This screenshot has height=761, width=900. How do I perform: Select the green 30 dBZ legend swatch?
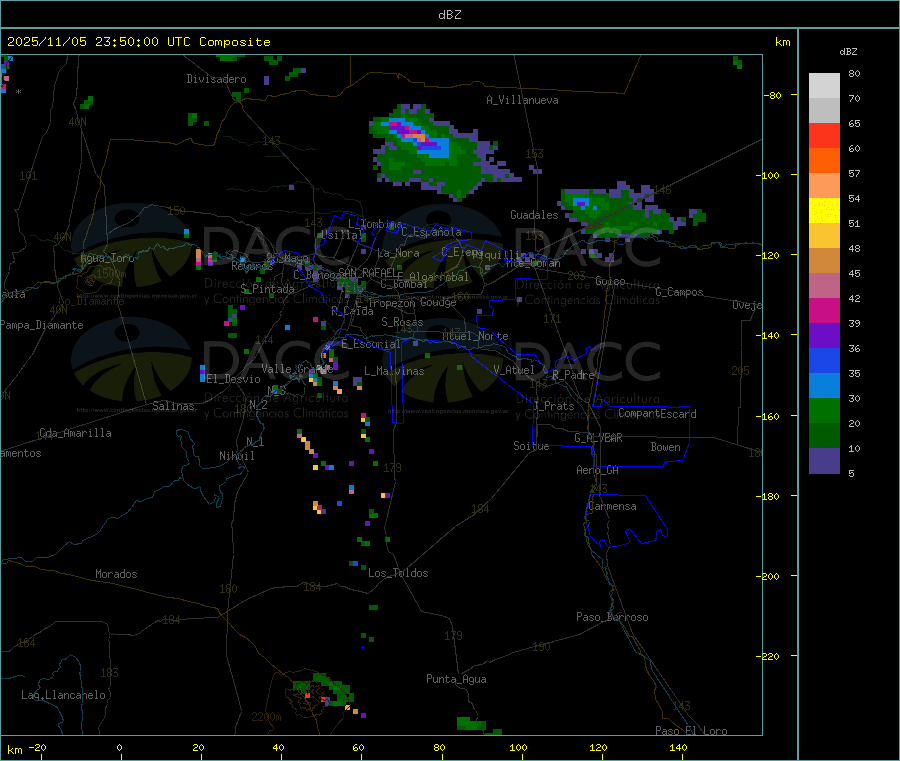[x=824, y=410]
